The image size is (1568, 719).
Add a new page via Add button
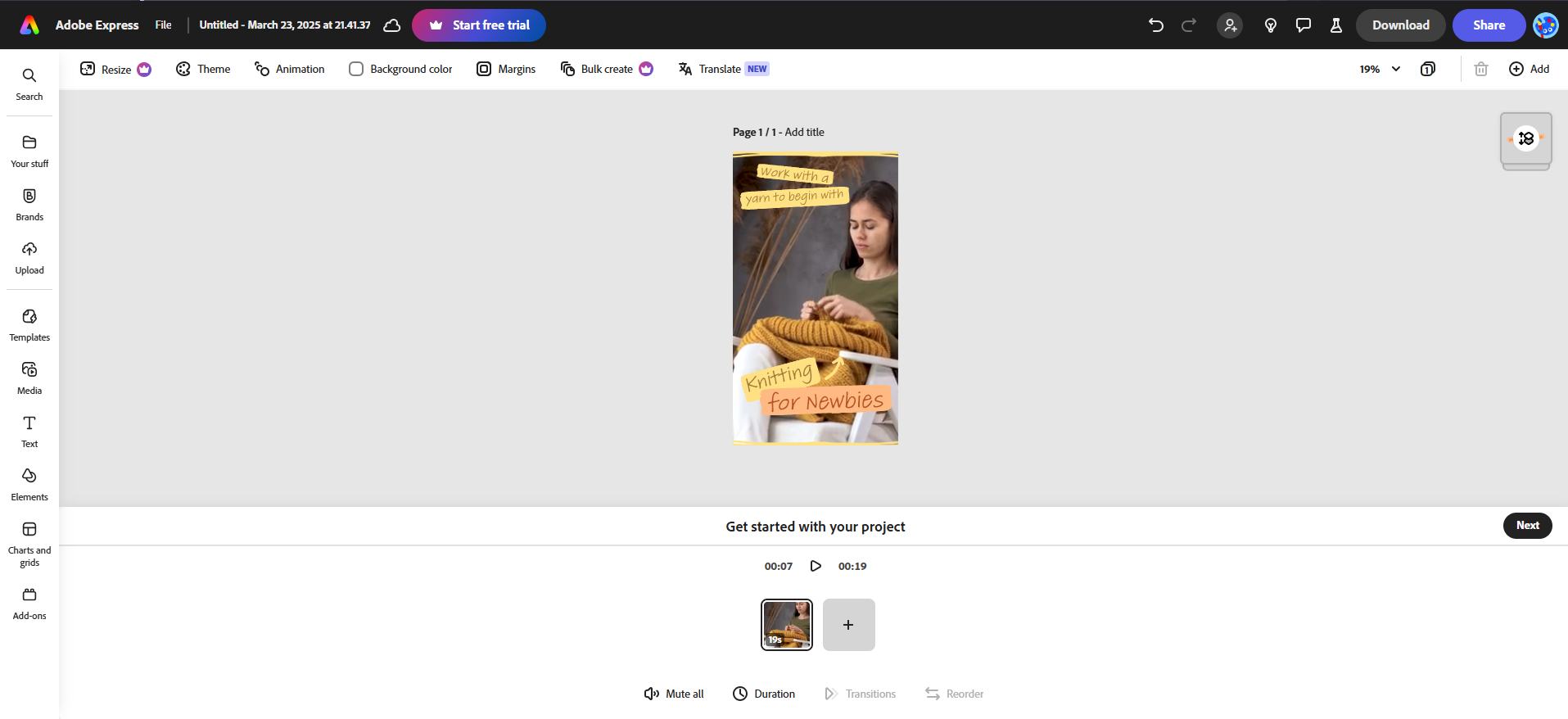pos(1529,69)
